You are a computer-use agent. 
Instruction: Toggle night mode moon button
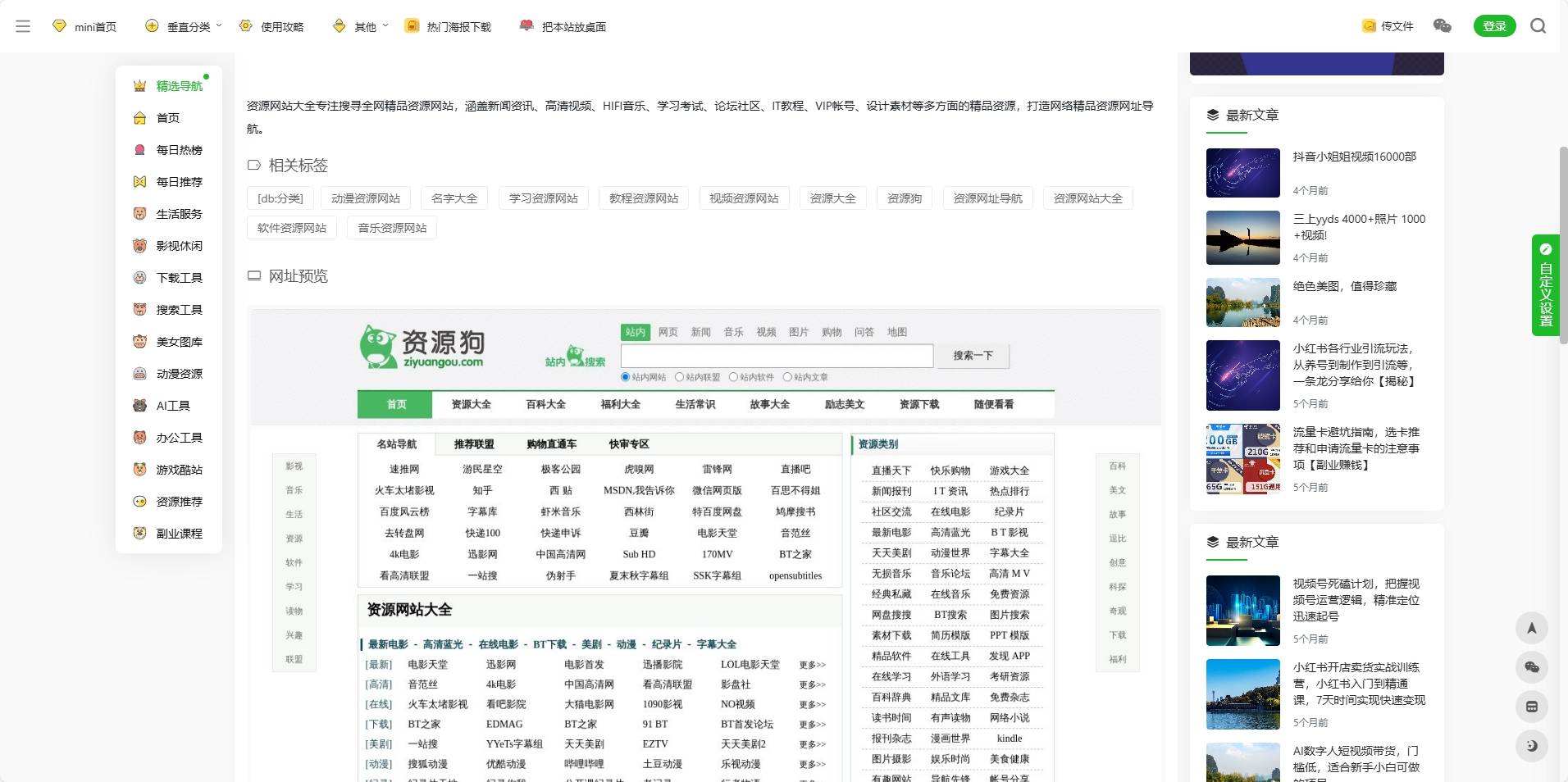pyautogui.click(x=1531, y=746)
